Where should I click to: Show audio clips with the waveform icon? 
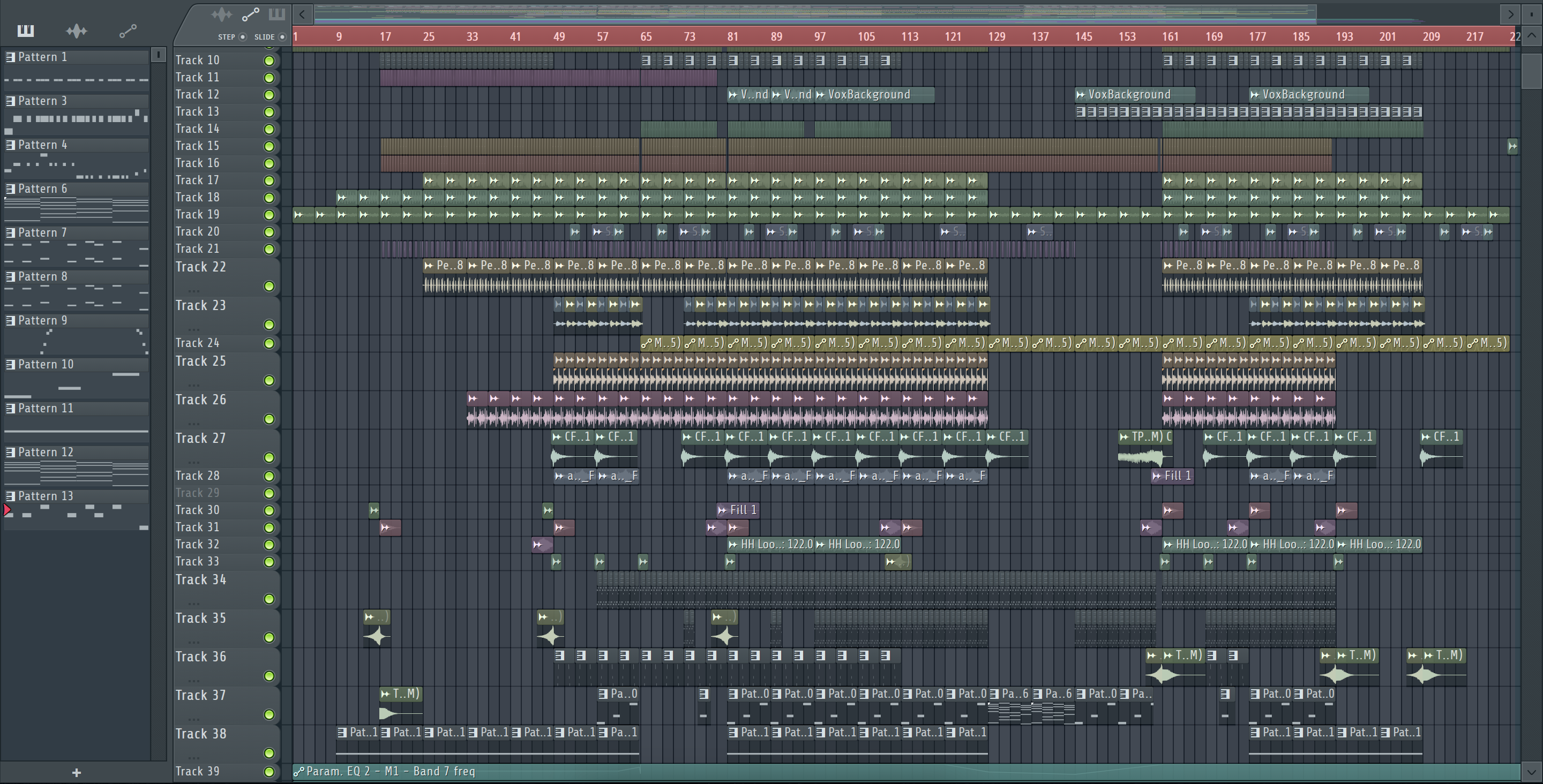pos(77,31)
